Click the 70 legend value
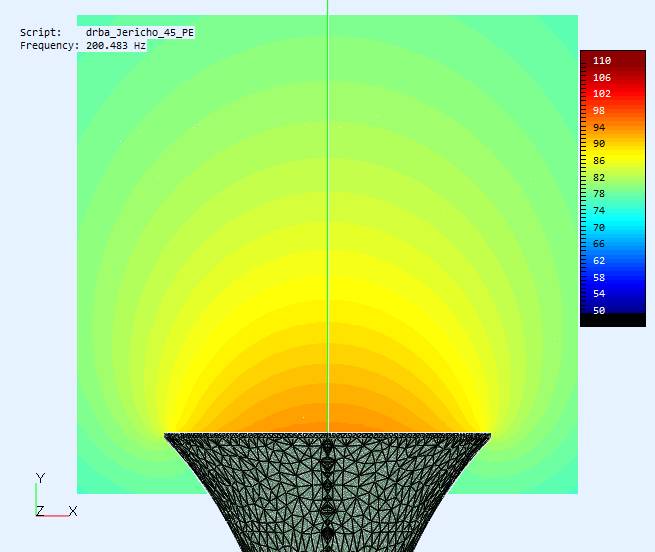This screenshot has height=552, width=655. pyautogui.click(x=599, y=227)
